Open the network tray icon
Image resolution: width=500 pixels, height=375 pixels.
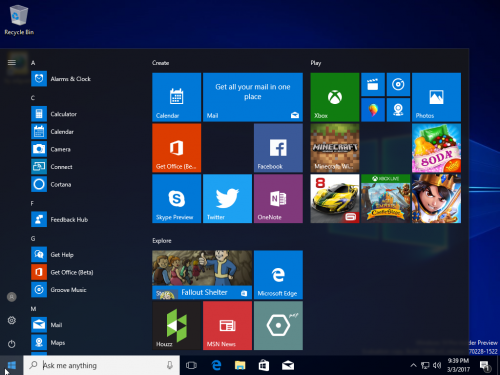pos(425,366)
